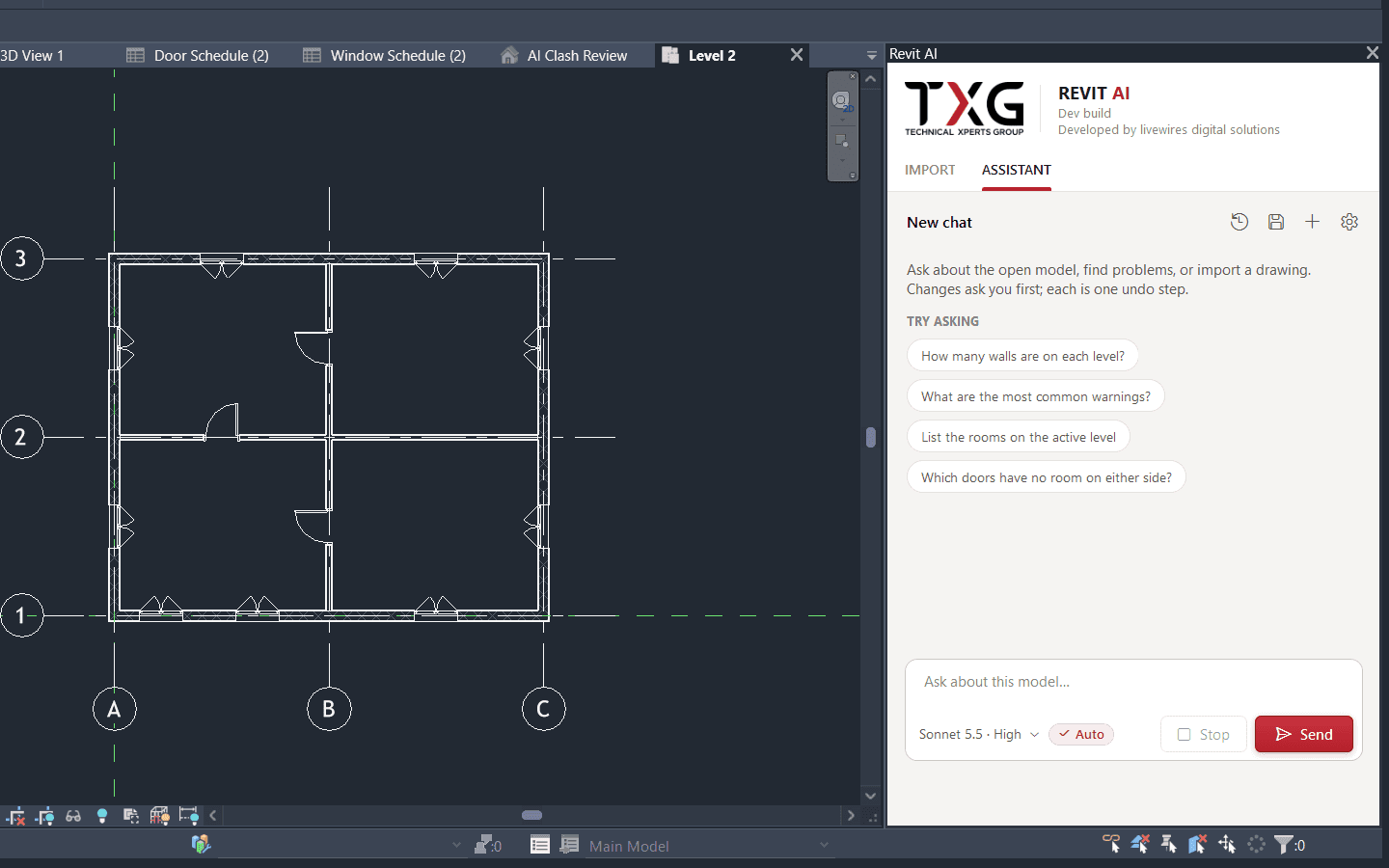Close the navigation bar with its X
The height and width of the screenshot is (868, 1389).
[x=853, y=76]
